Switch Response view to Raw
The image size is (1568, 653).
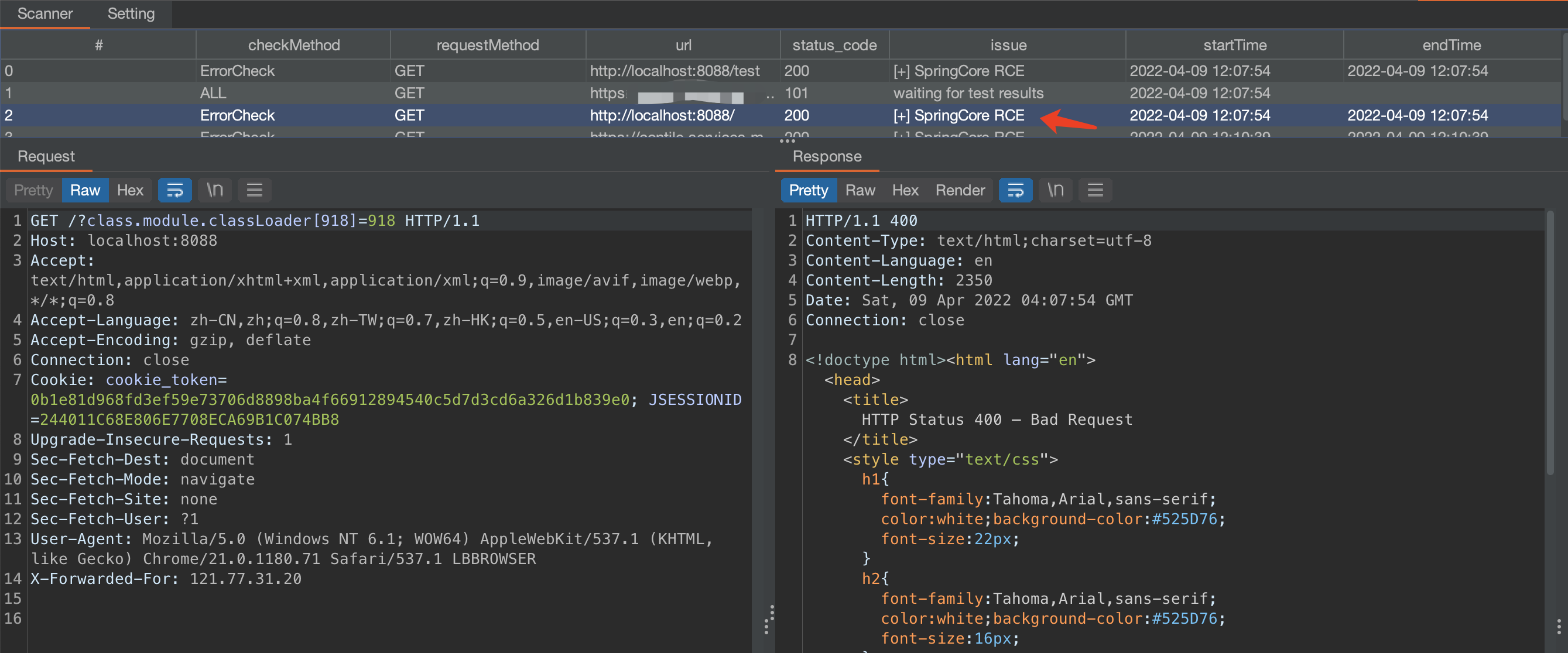point(860,191)
